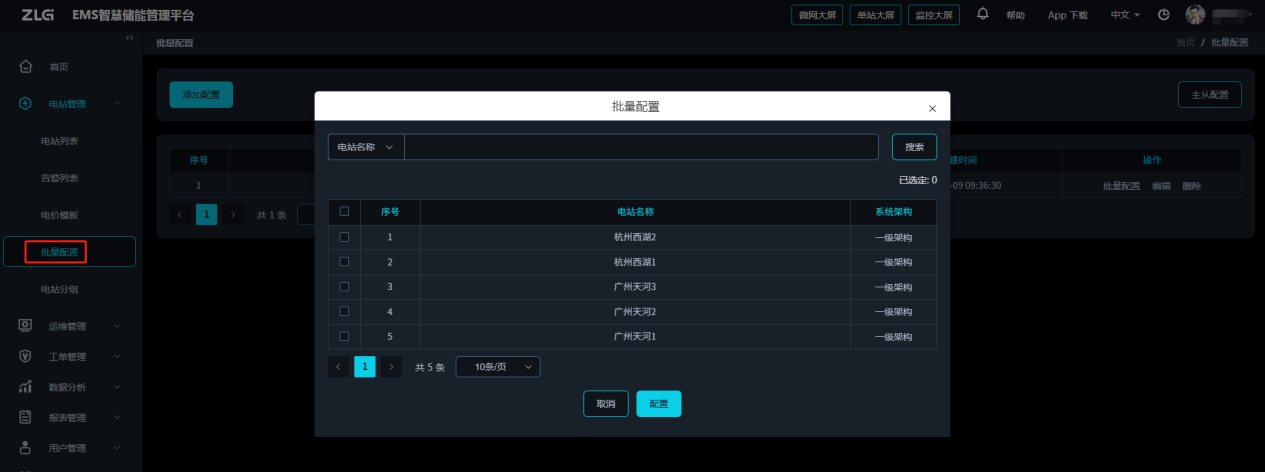The image size is (1265, 472).
Task: Click the 帮助 link
Action: pyautogui.click(x=1015, y=15)
